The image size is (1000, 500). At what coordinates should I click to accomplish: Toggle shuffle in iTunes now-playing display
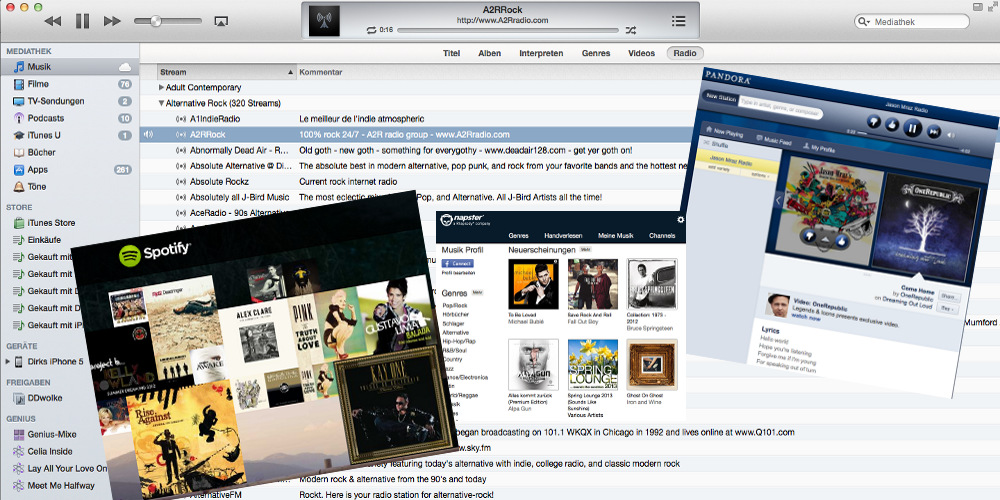click(630, 29)
